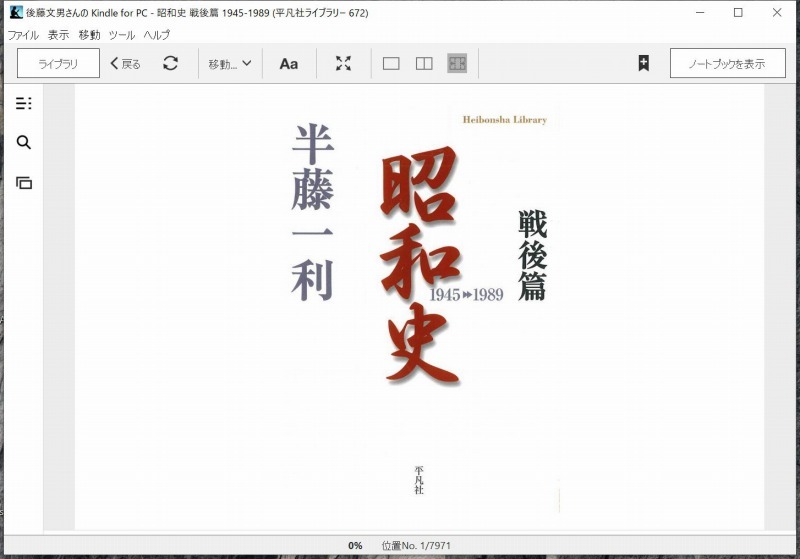Open the 移動 dropdown in toolbar
Screen dimensions: 800x559
(x=230, y=64)
